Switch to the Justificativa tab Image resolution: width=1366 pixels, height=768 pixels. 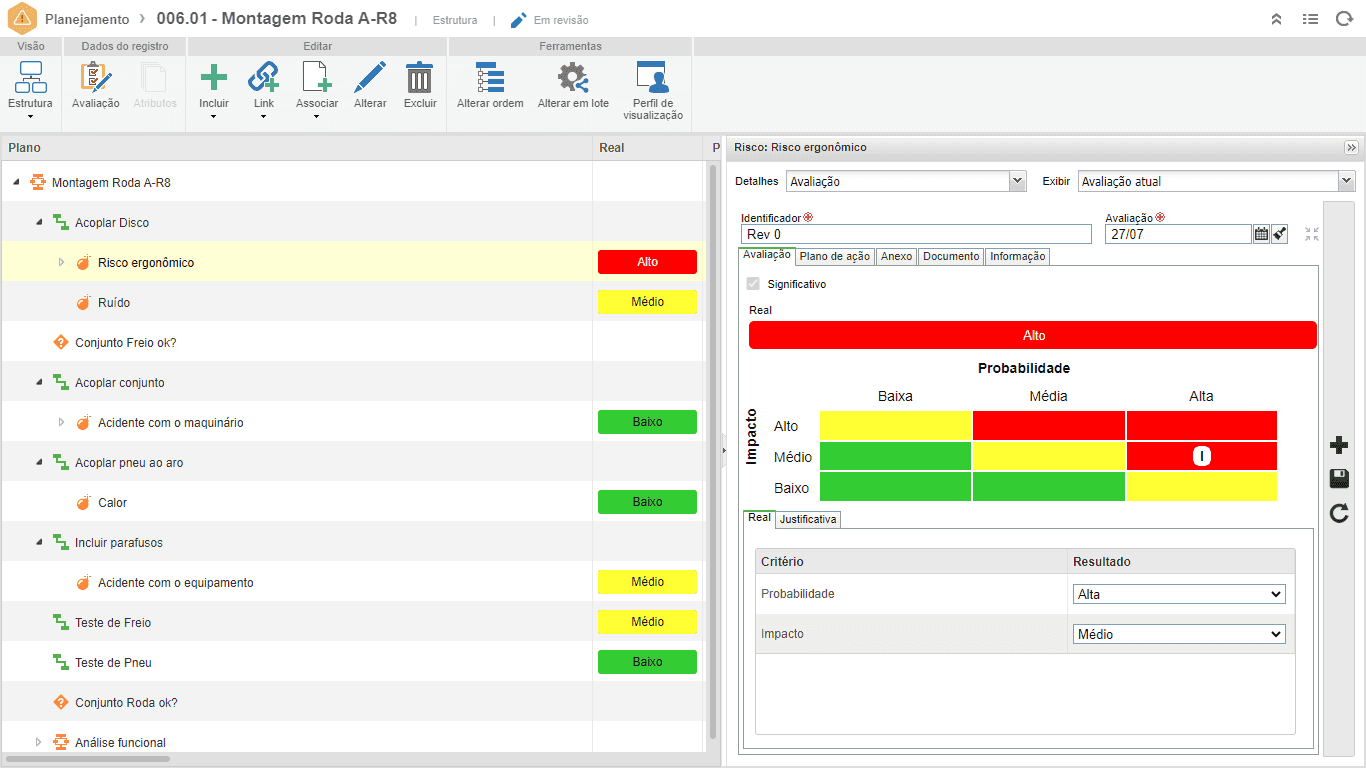coord(808,519)
